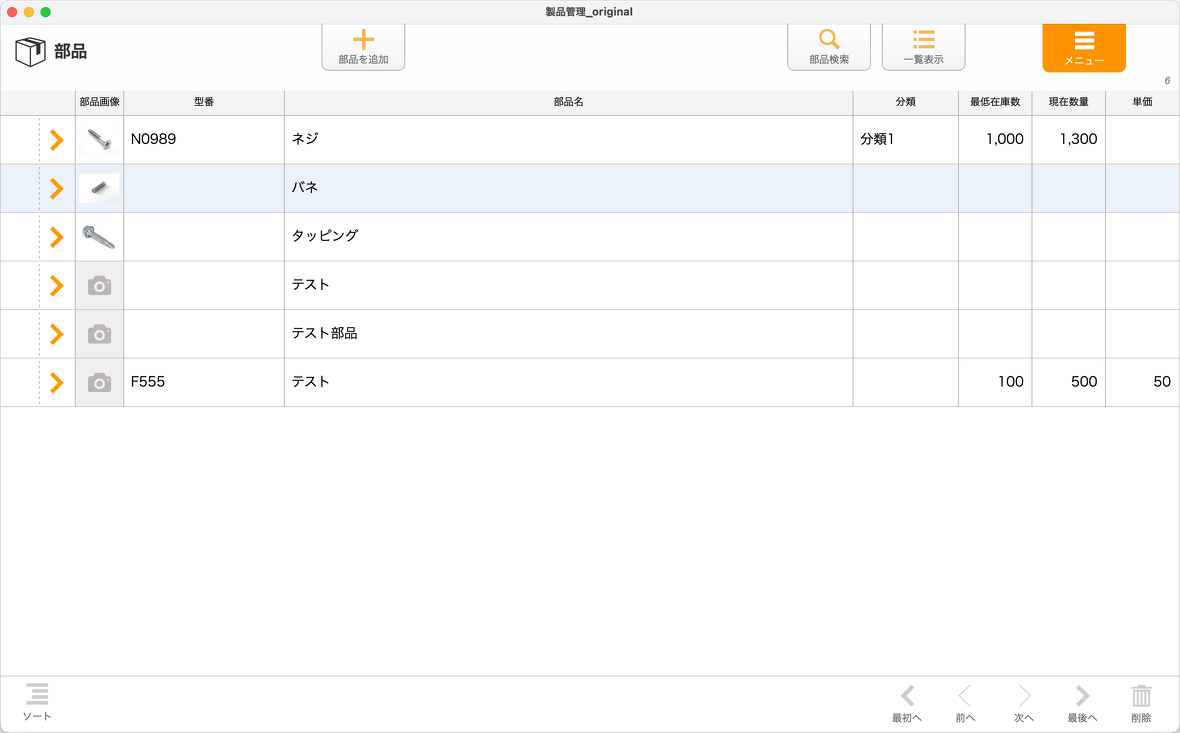This screenshot has height=733, width=1180.
Task: Open the ソート sort options
Action: (x=37, y=701)
